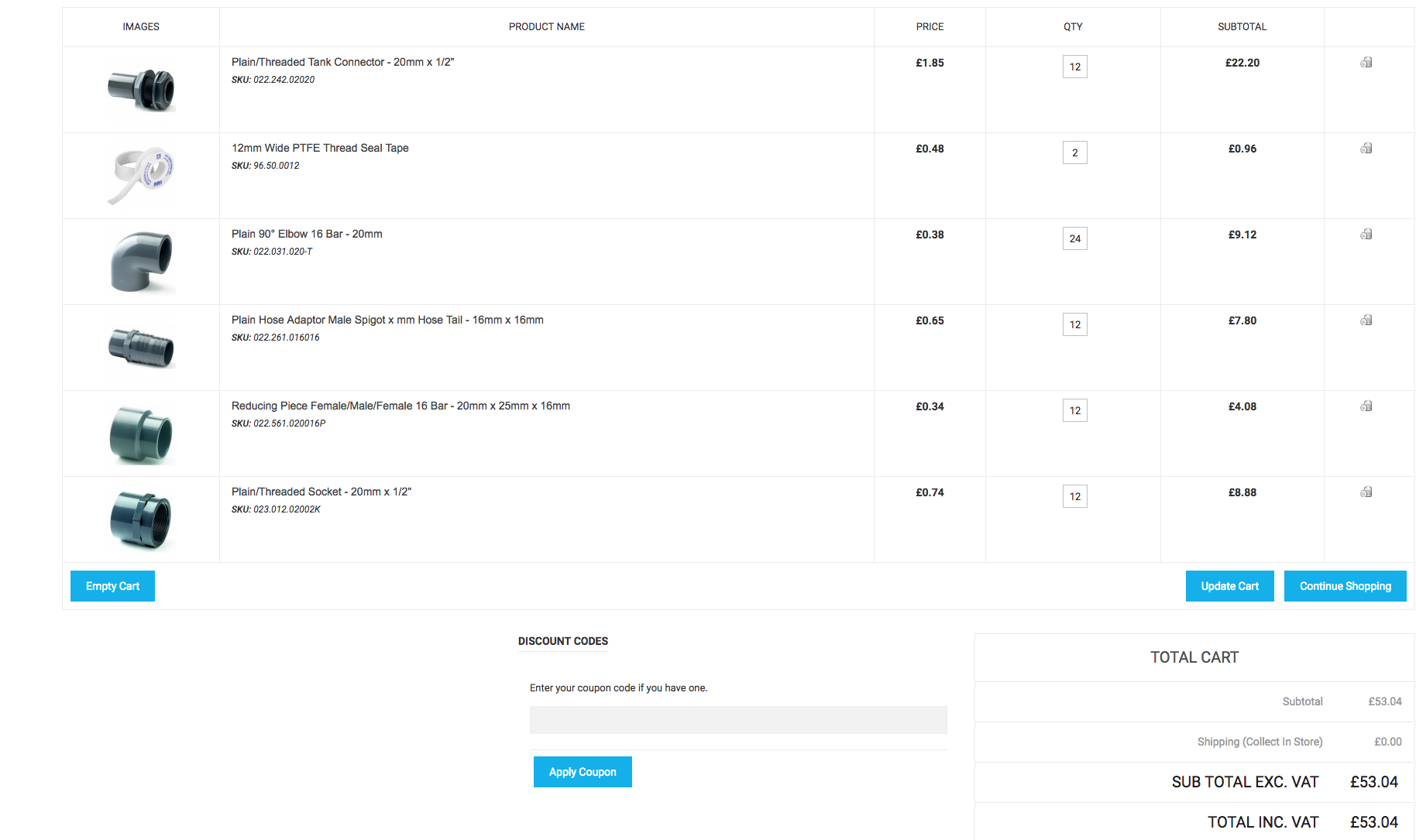Edit quantity for the Tank Connector
This screenshot has width=1416, height=840.
[x=1074, y=67]
